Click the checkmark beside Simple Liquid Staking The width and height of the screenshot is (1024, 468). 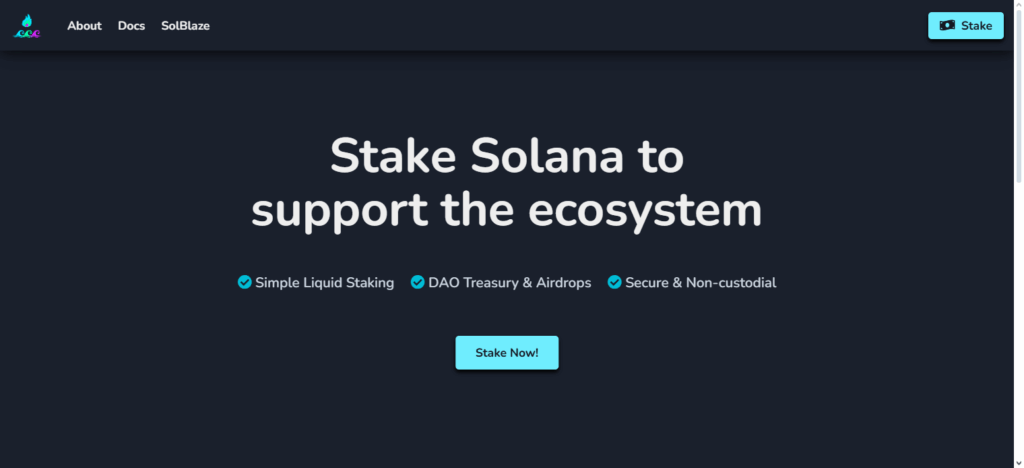(244, 282)
